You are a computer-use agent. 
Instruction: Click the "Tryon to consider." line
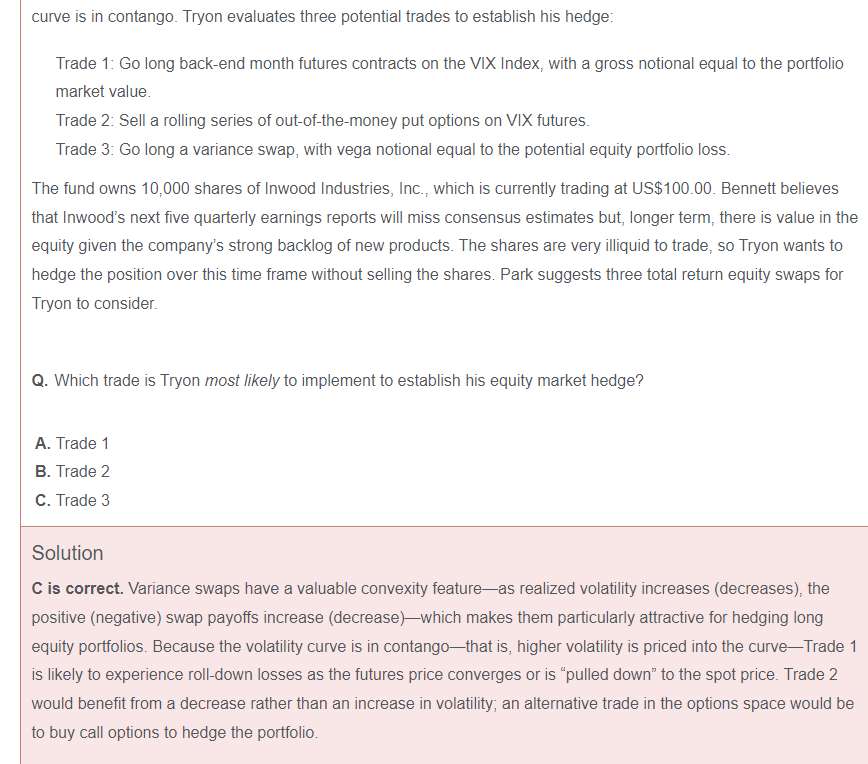click(x=94, y=303)
